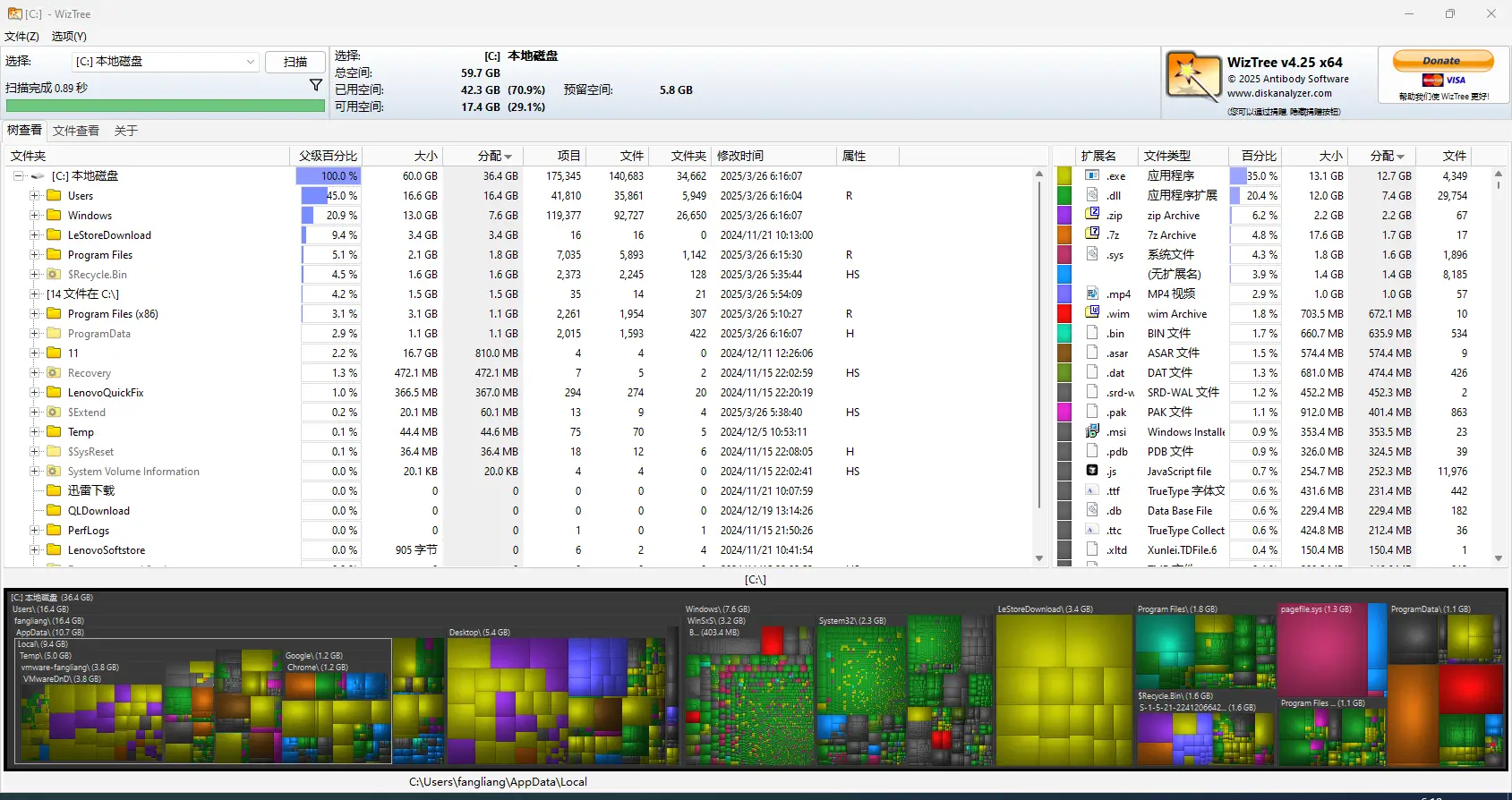Image resolution: width=1512 pixels, height=800 pixels.
Task: Expand the Program Files (x86) node
Action: click(x=35, y=314)
